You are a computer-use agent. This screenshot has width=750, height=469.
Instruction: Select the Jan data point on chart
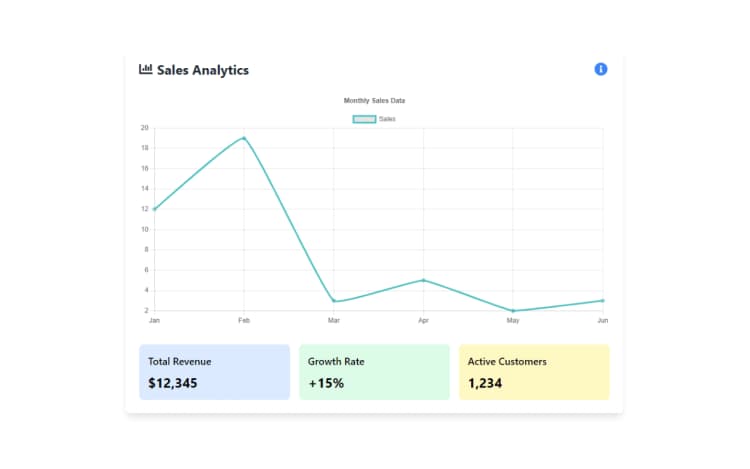pyautogui.click(x=154, y=209)
